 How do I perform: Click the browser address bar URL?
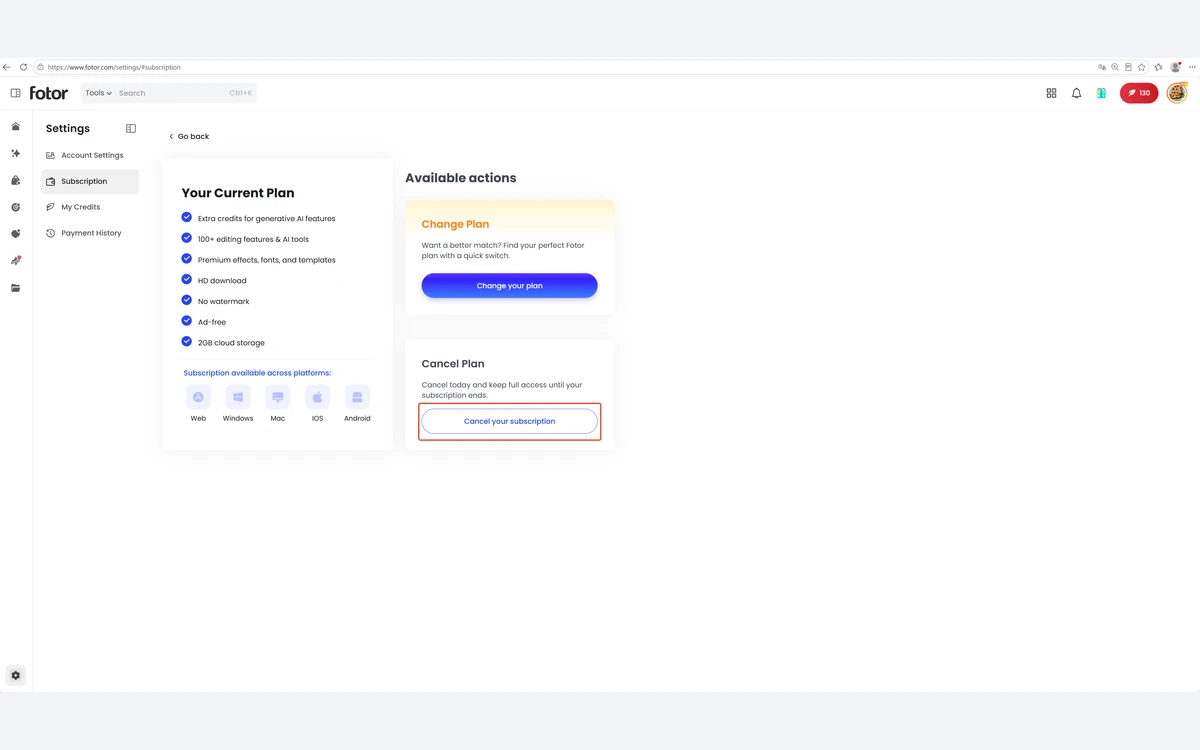coord(114,67)
